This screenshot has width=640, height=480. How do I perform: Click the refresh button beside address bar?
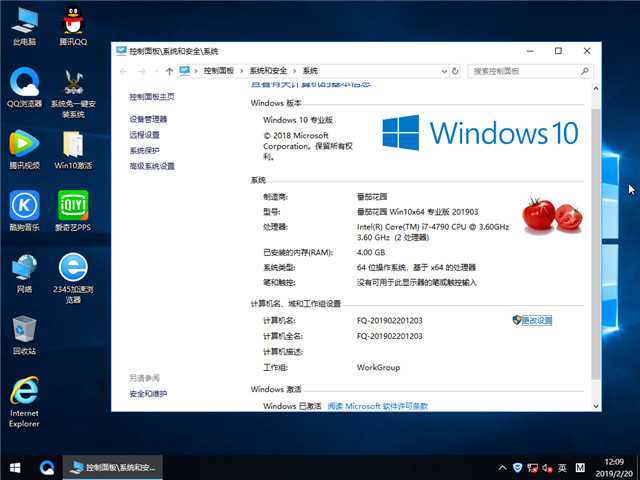point(457,71)
